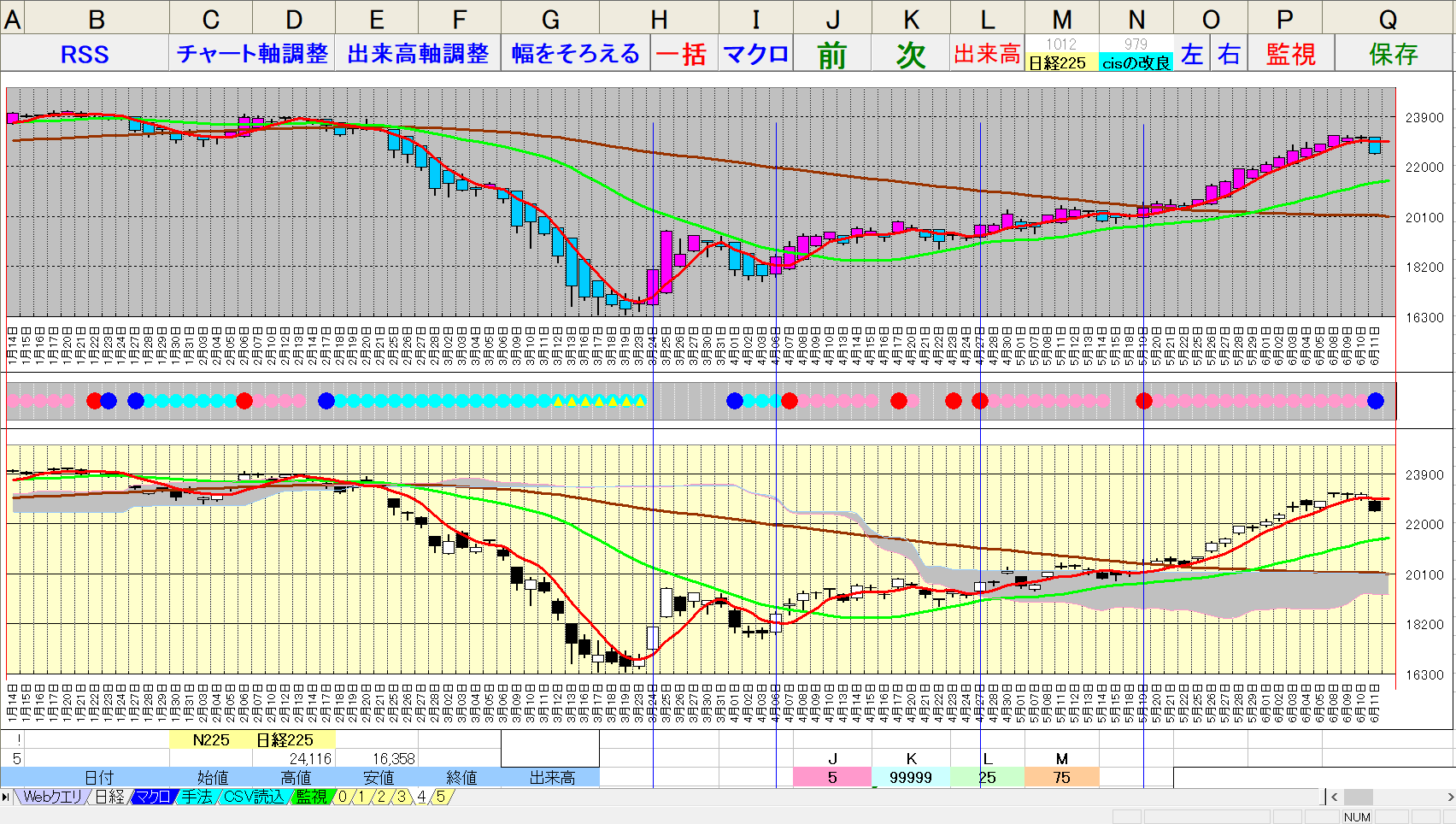1456x824 pixels.
Task: Select the cell showing 16,358
Action: pyautogui.click(x=377, y=758)
